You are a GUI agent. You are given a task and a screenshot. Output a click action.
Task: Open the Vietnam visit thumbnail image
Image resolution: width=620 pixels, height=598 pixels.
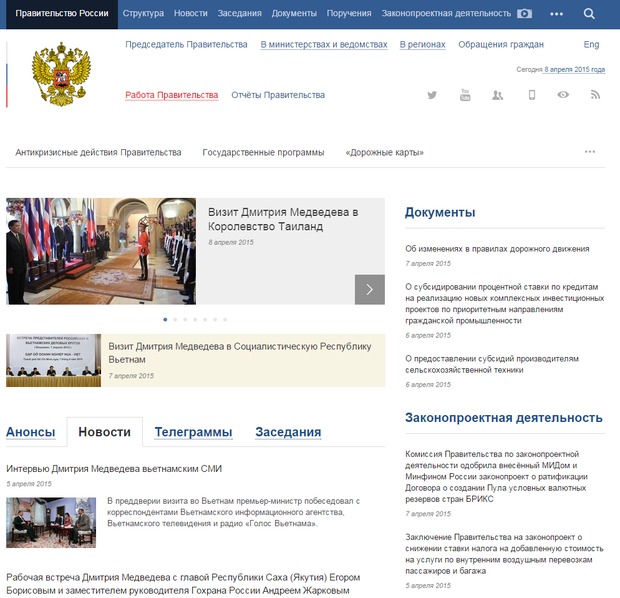[53, 360]
